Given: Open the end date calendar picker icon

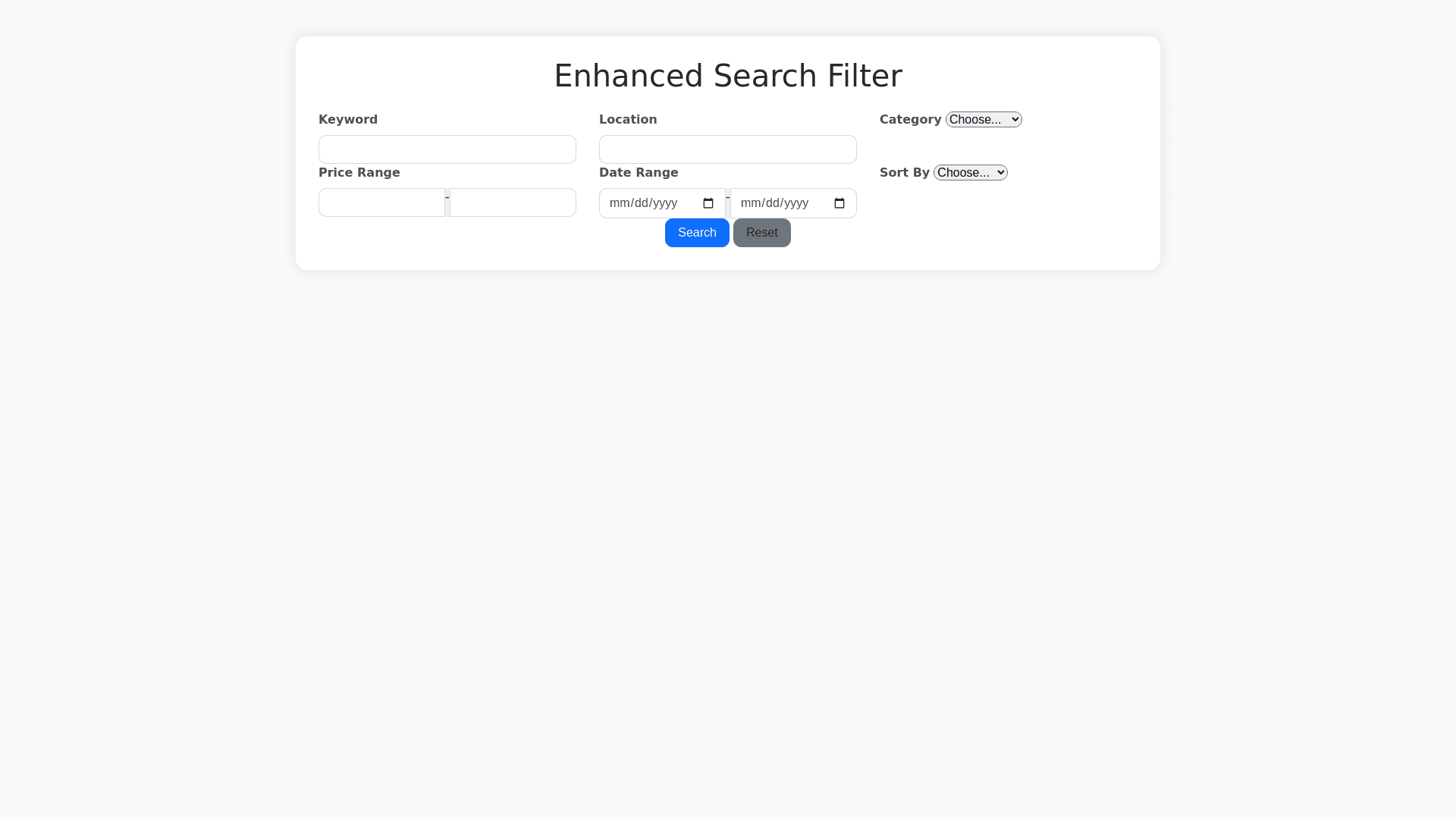Looking at the screenshot, I should (839, 202).
